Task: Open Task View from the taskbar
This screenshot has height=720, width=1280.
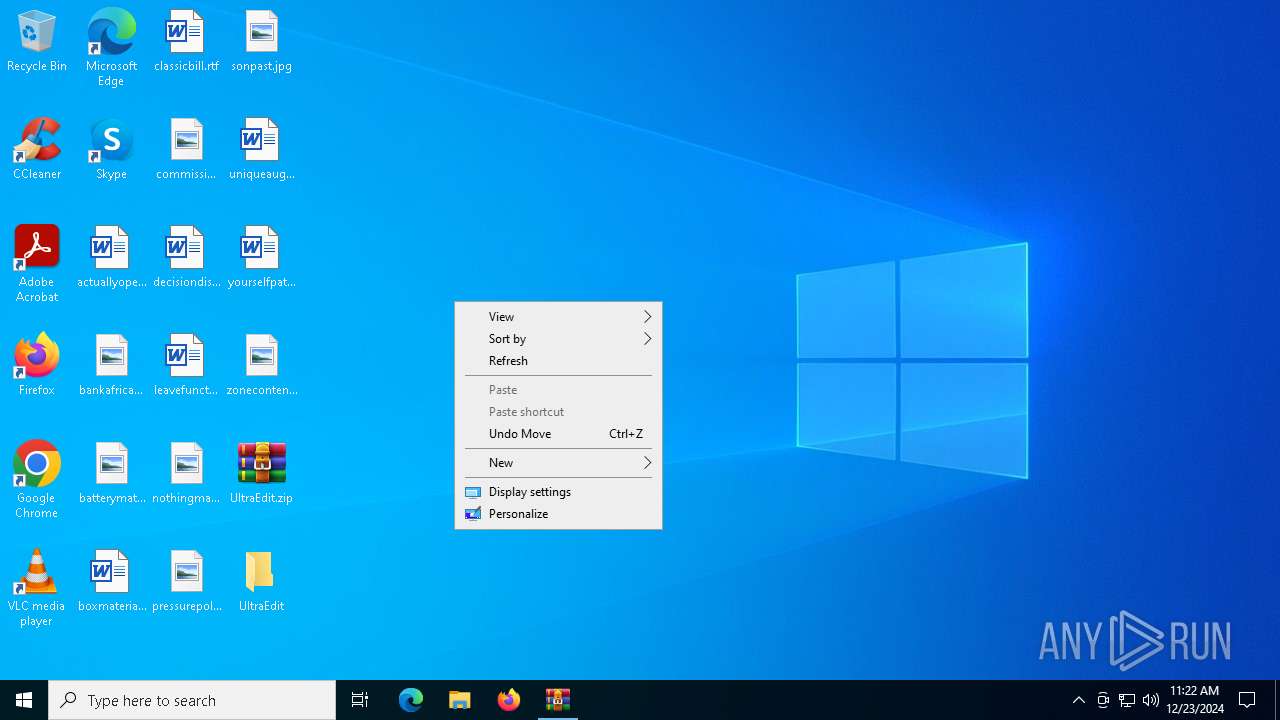Action: click(360, 700)
